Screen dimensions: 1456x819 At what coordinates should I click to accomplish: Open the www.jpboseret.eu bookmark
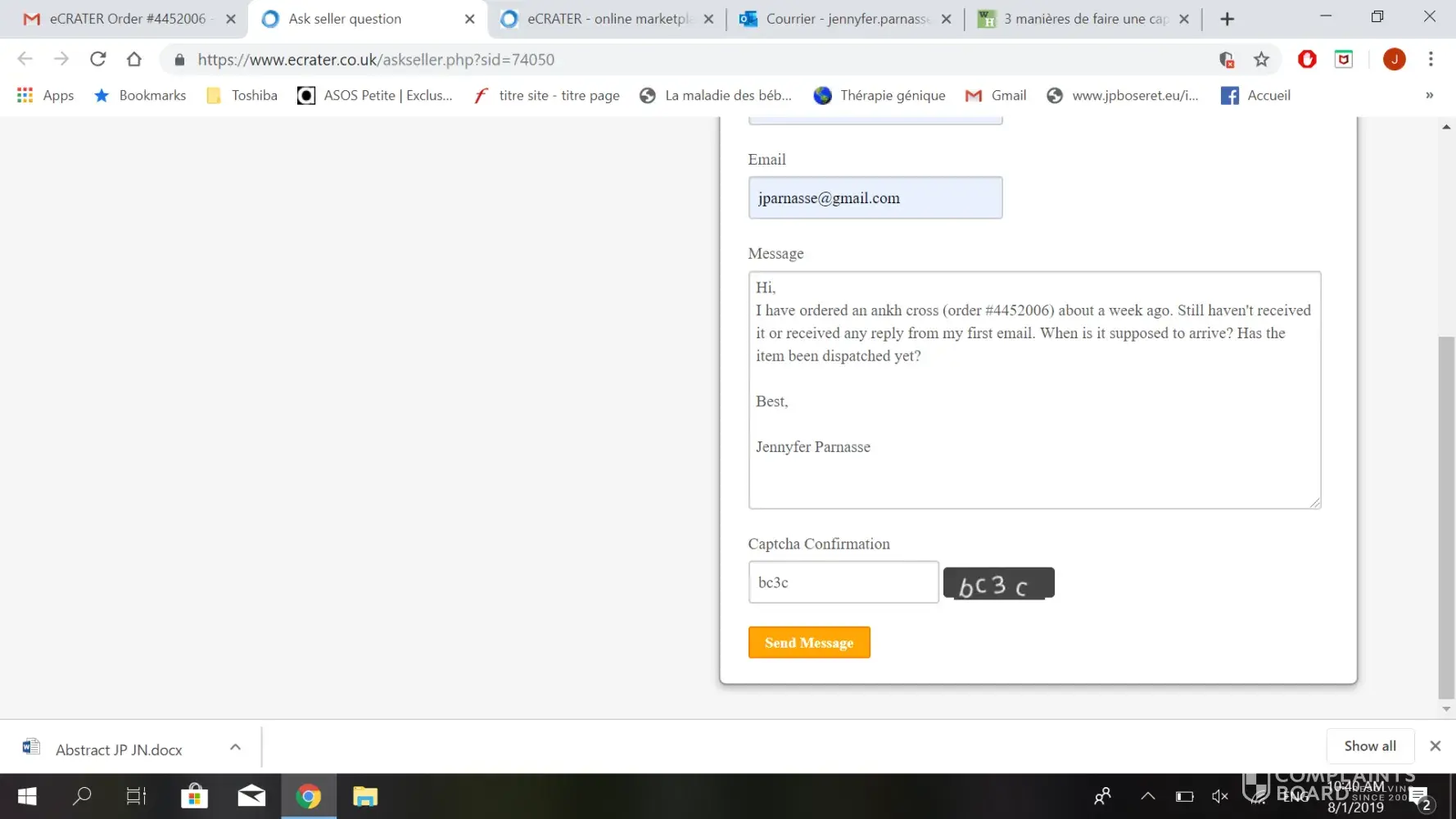click(x=1123, y=95)
